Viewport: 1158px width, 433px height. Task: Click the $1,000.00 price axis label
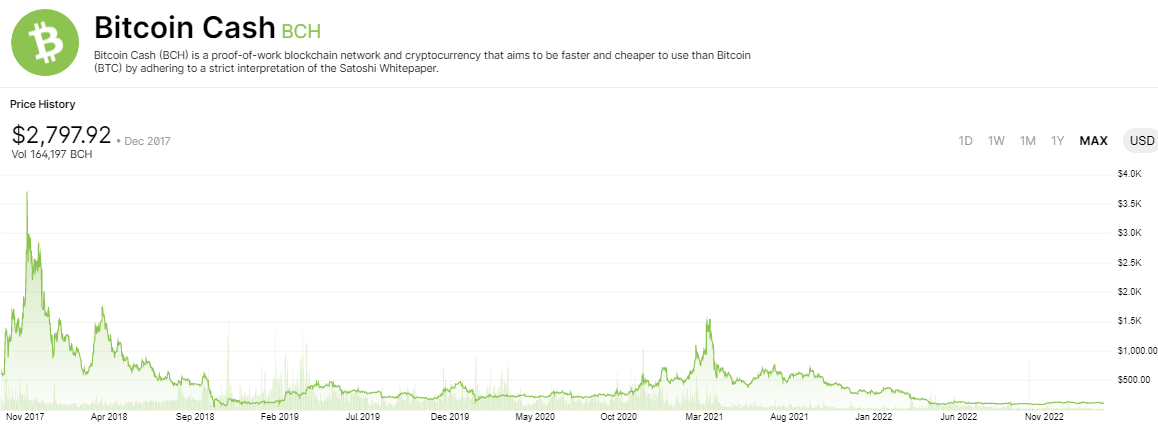1137,351
